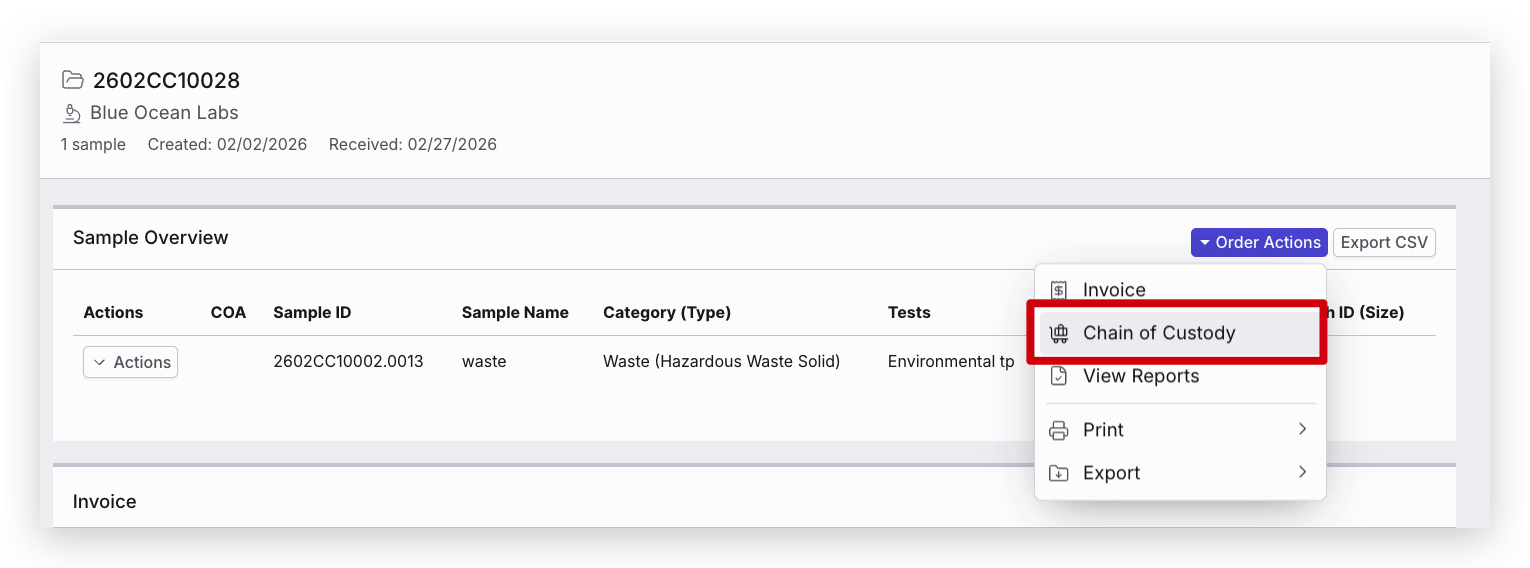Select Invoice from the Order Actions menu
The height and width of the screenshot is (568, 1530).
click(x=1114, y=290)
